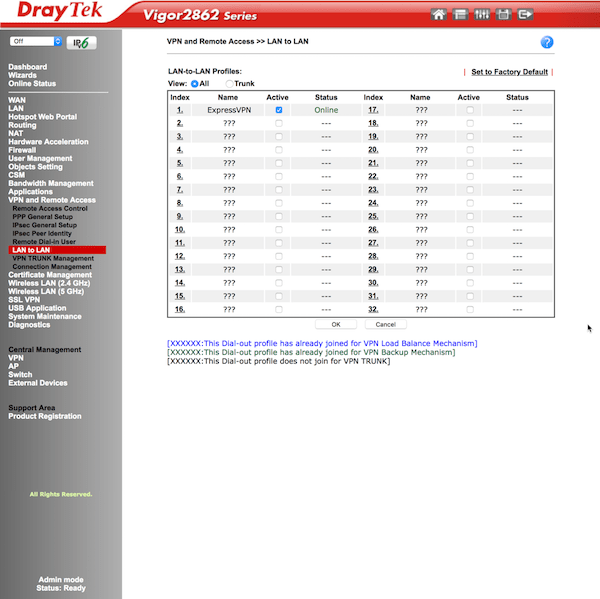The image size is (600, 599).
Task: Uncheck the Active box for ExpressVPN
Action: [279, 110]
